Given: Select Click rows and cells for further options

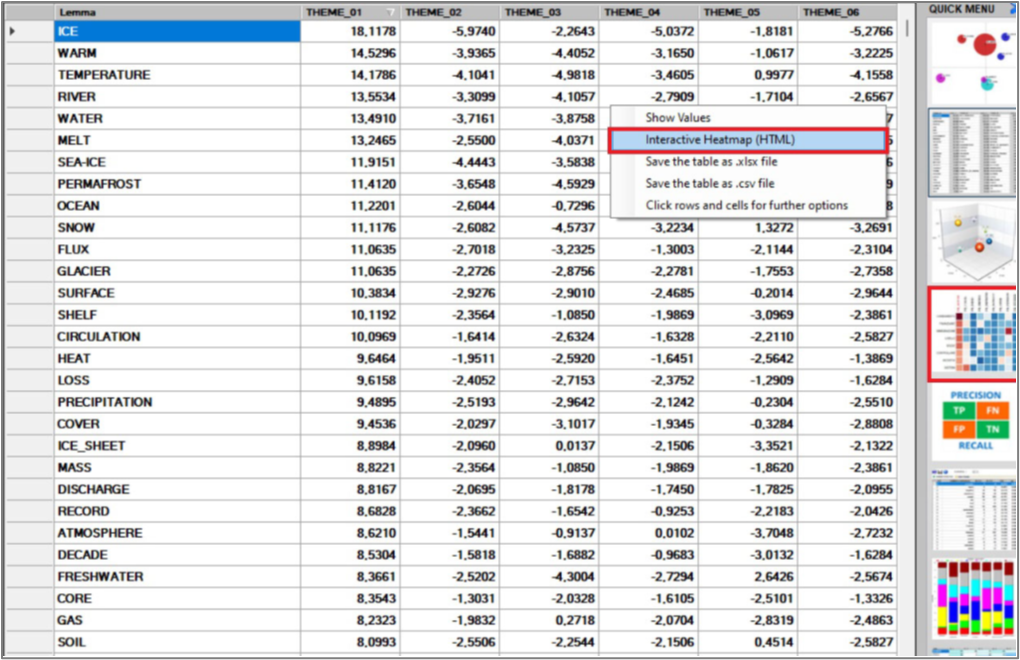Looking at the screenshot, I should coord(746,206).
